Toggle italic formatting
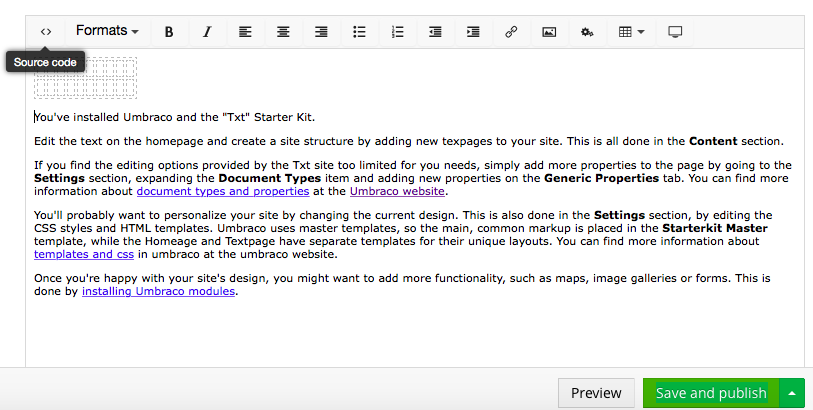Viewport: 813px width, 410px height. tap(207, 32)
